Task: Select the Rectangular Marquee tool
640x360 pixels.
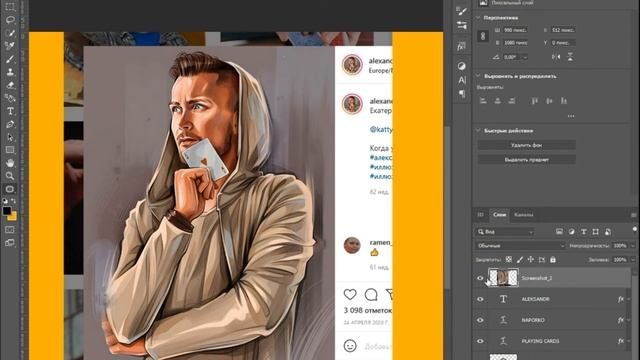Action: pos(10,7)
